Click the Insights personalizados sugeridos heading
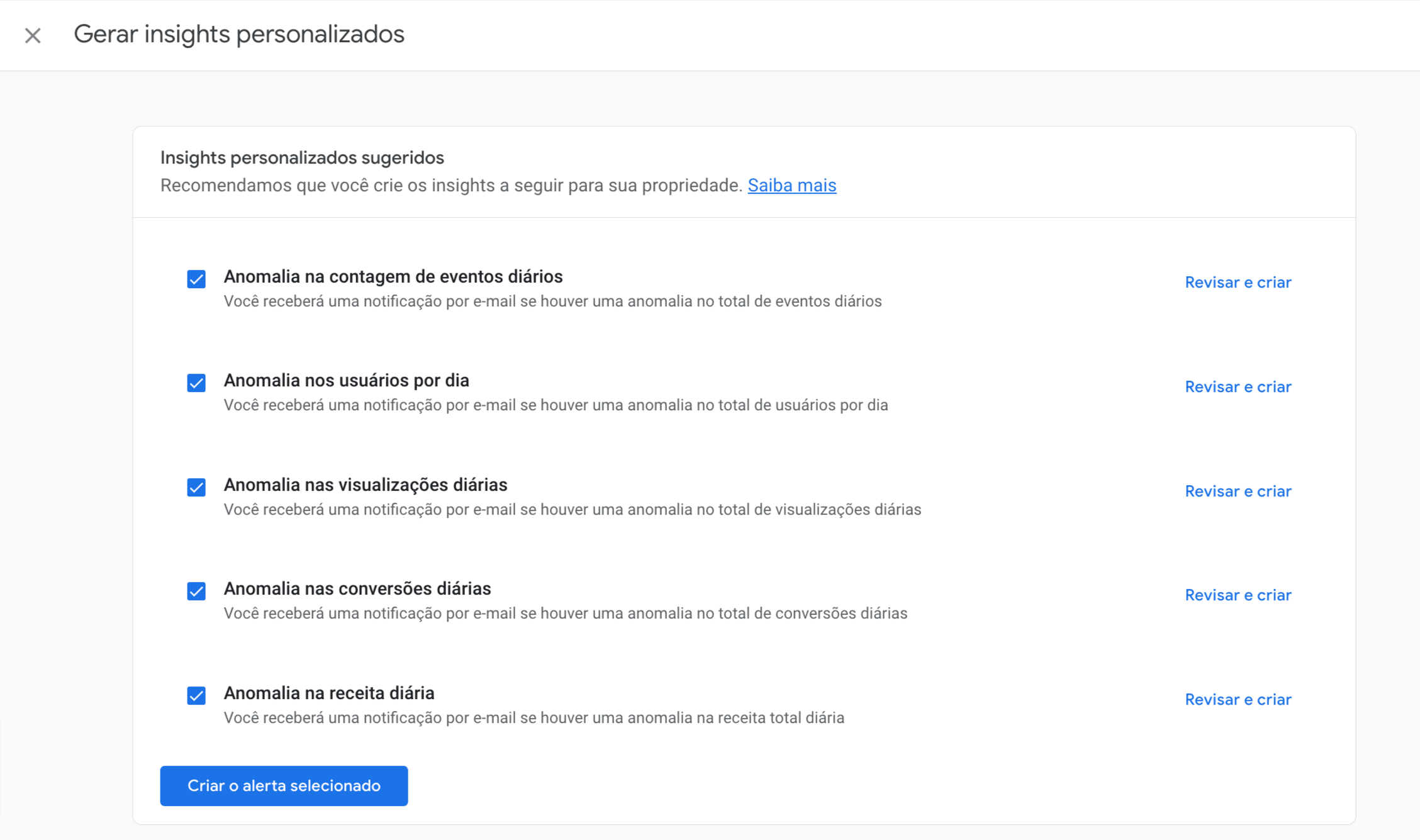 302,157
